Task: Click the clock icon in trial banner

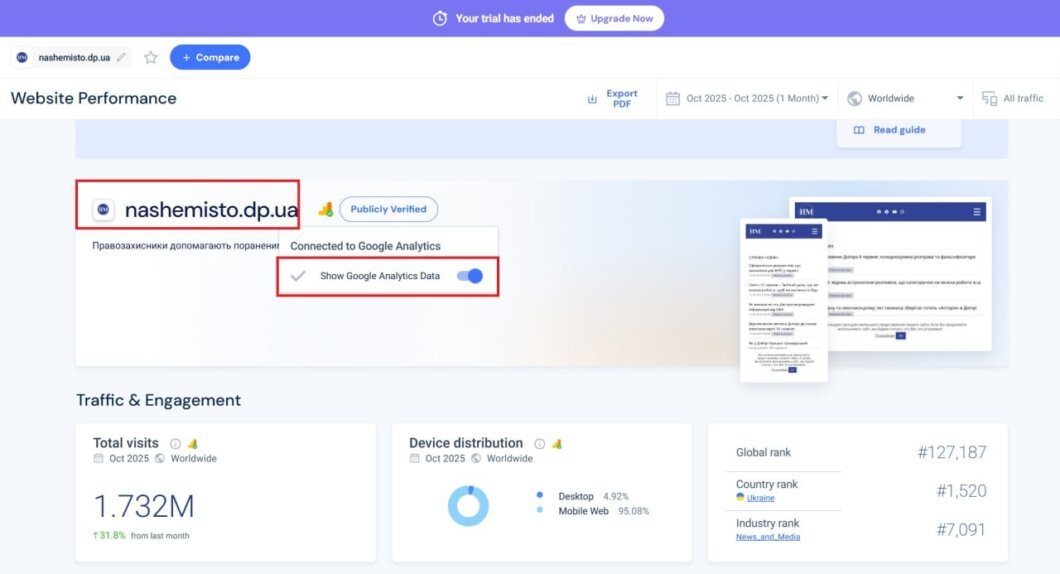Action: pos(440,18)
